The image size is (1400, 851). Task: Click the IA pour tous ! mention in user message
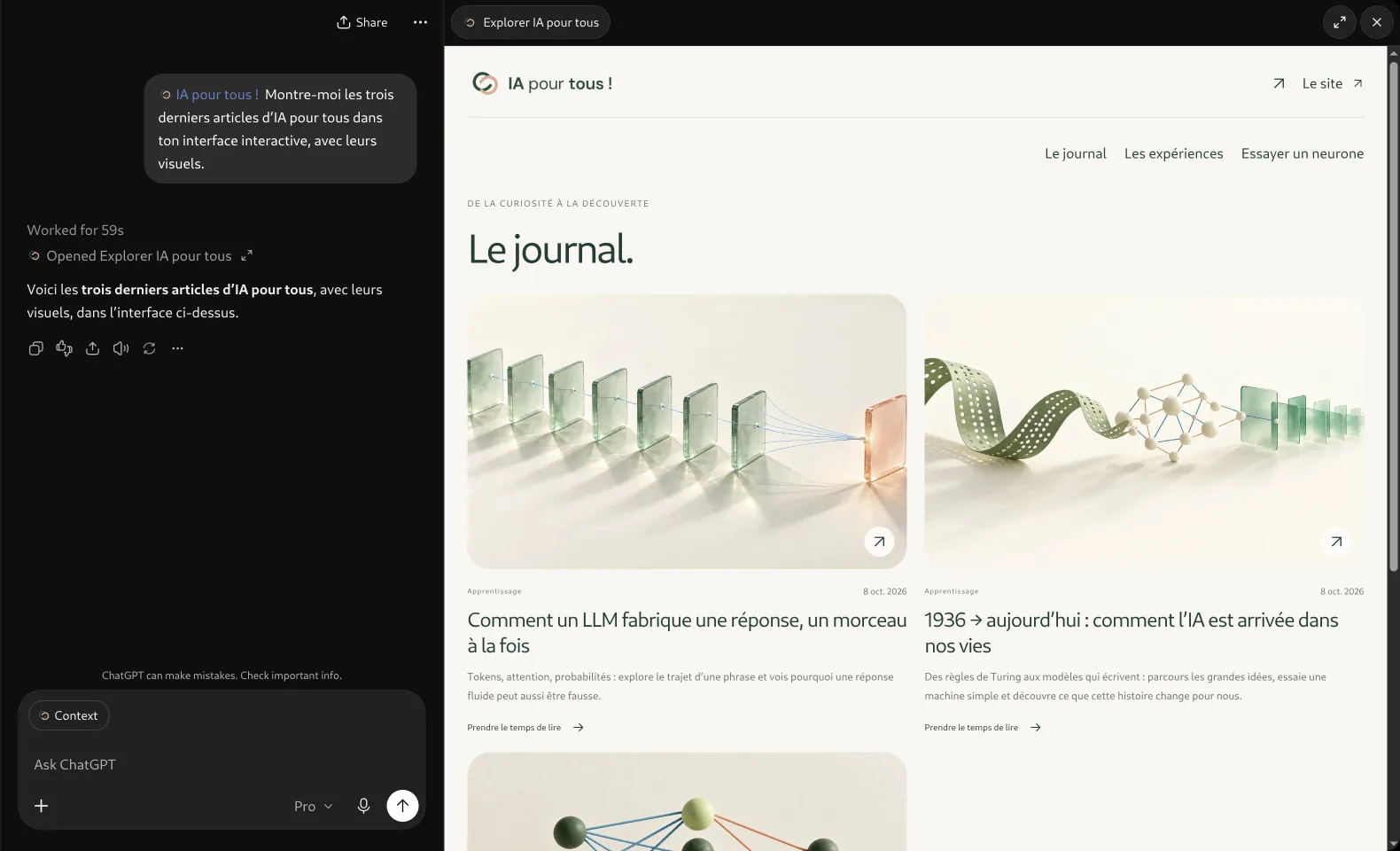pyautogui.click(x=210, y=94)
